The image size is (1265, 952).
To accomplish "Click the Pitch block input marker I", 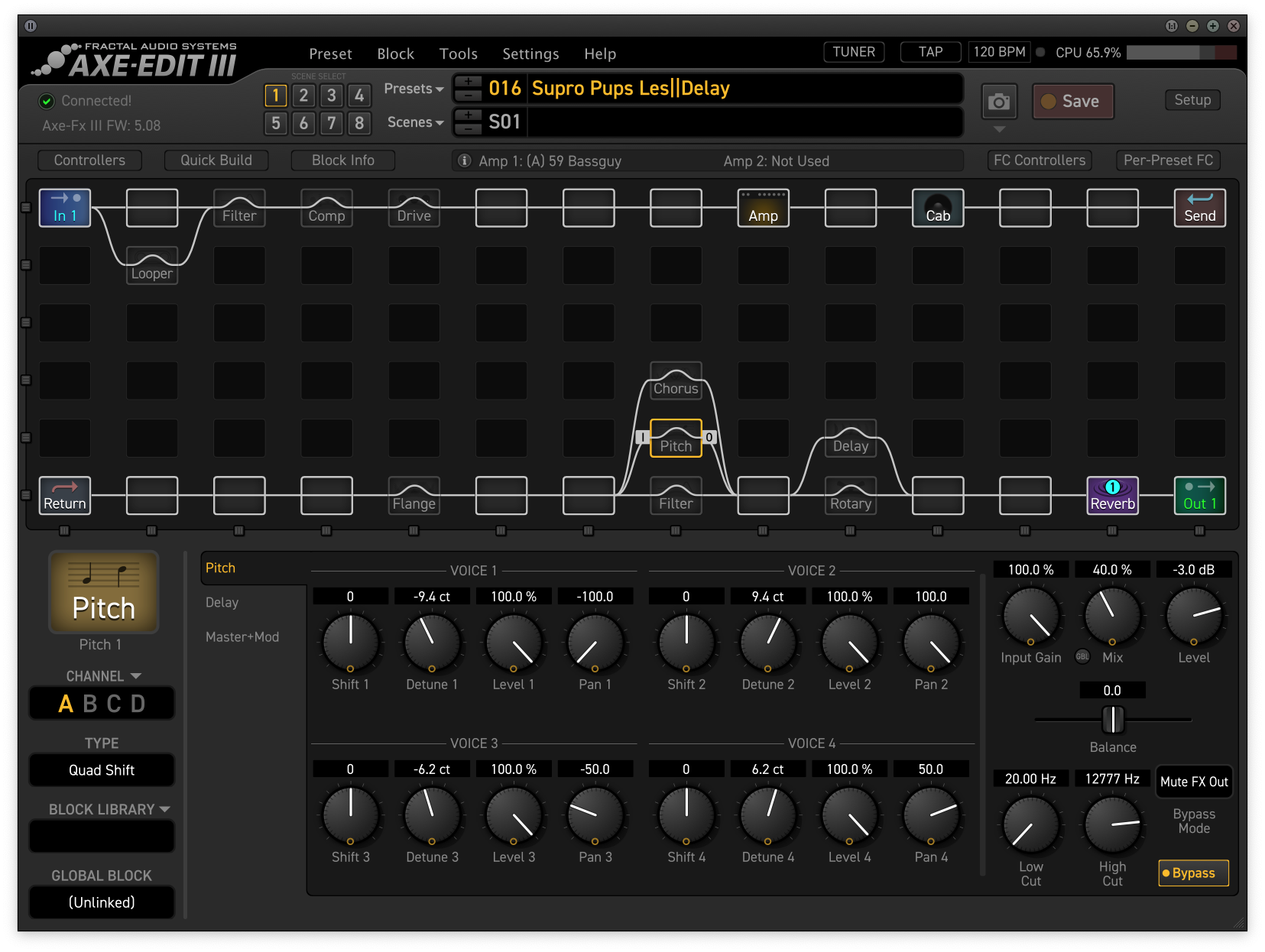I will 642,437.
